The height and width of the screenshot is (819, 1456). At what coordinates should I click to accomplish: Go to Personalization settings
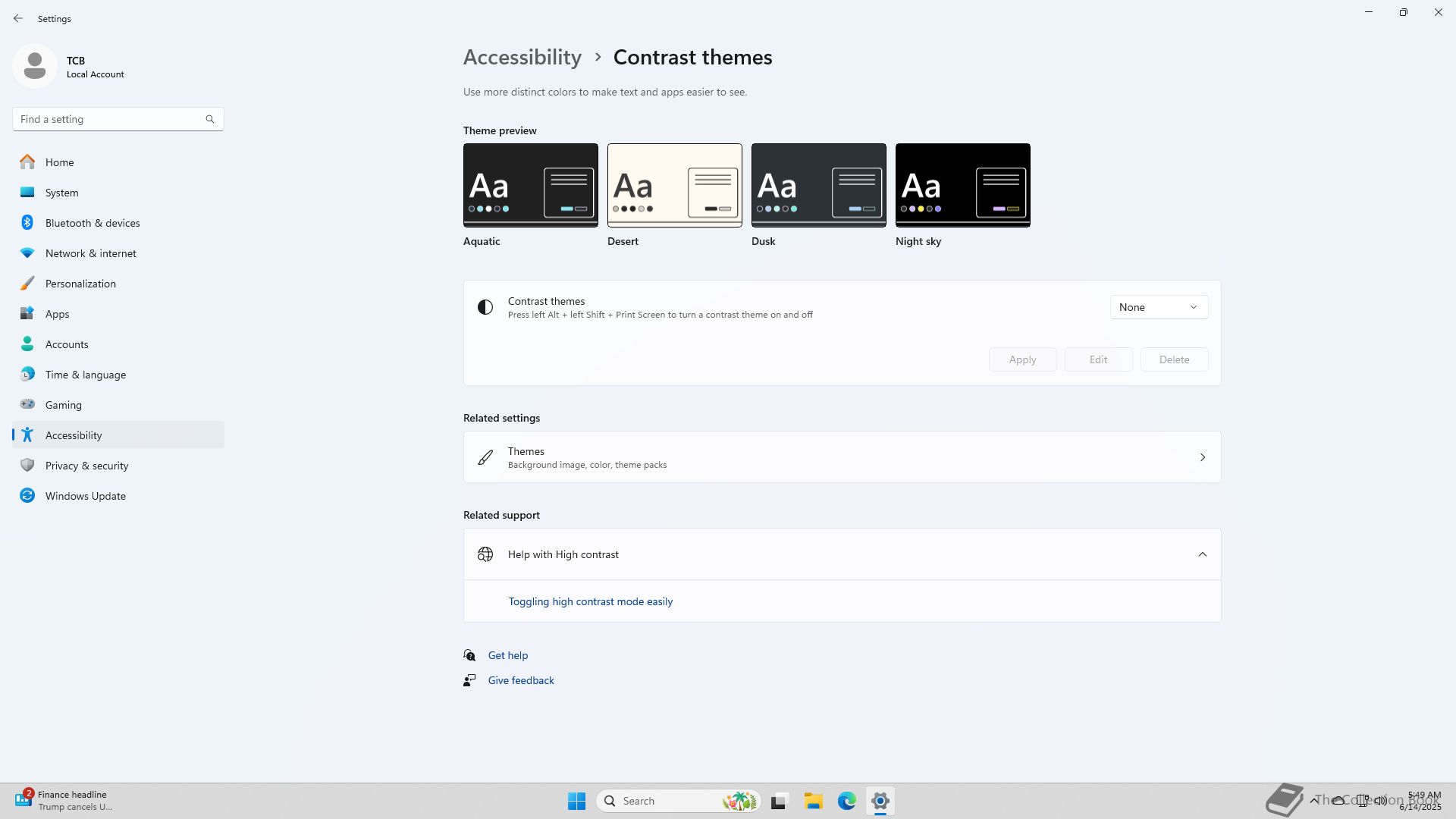80,284
